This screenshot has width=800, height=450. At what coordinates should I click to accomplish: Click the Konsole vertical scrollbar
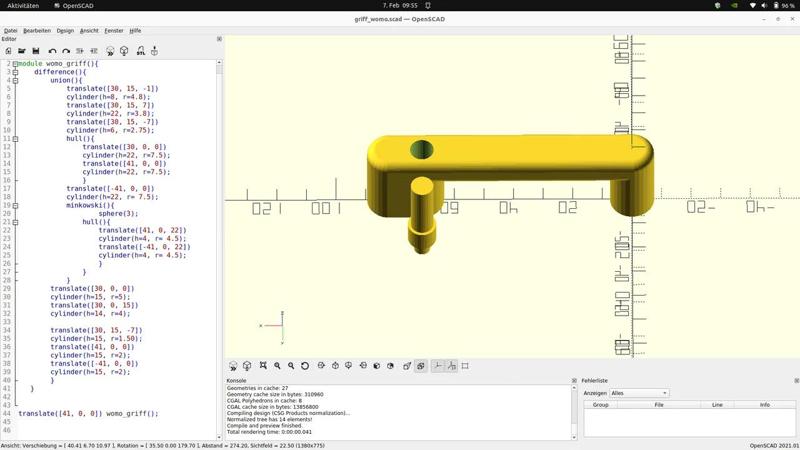pyautogui.click(x=574, y=412)
